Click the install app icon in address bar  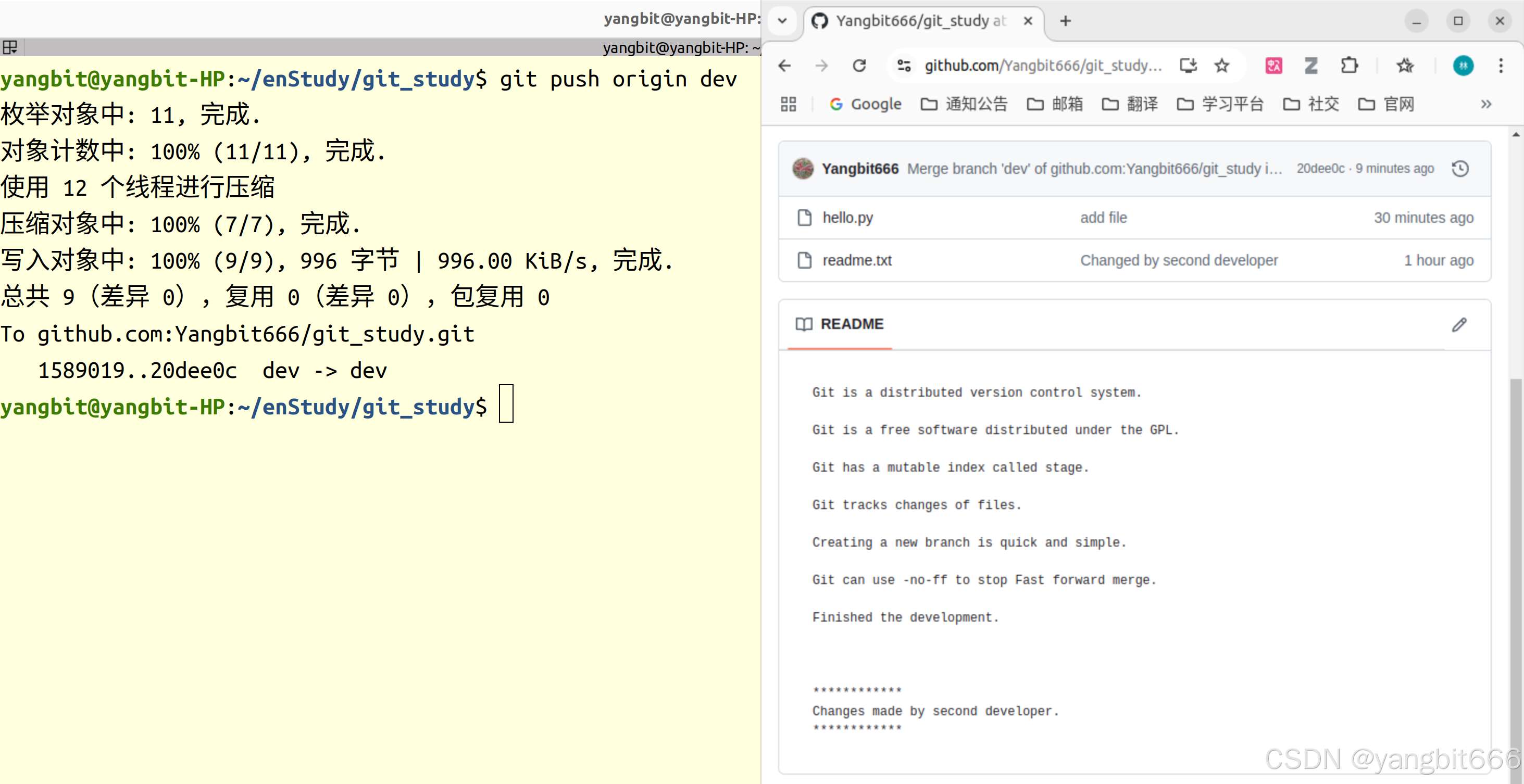[x=1188, y=66]
